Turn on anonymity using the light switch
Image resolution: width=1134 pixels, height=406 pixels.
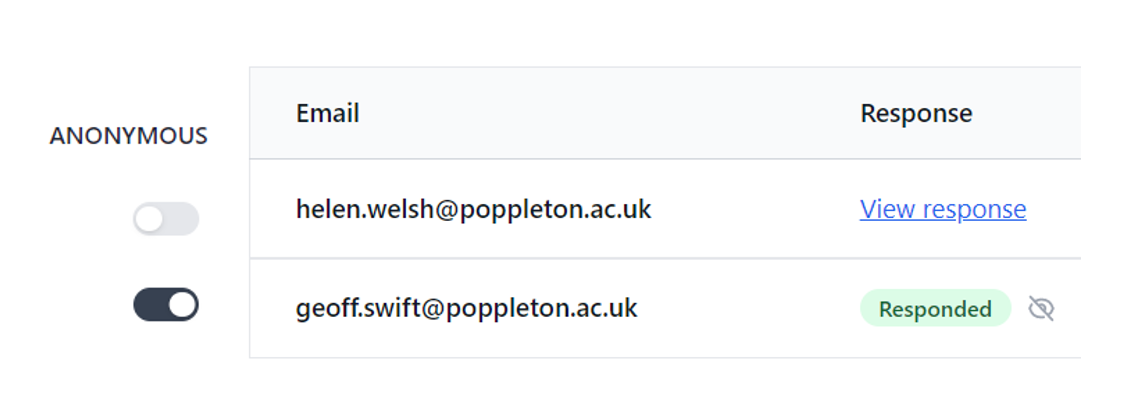pyautogui.click(x=166, y=219)
